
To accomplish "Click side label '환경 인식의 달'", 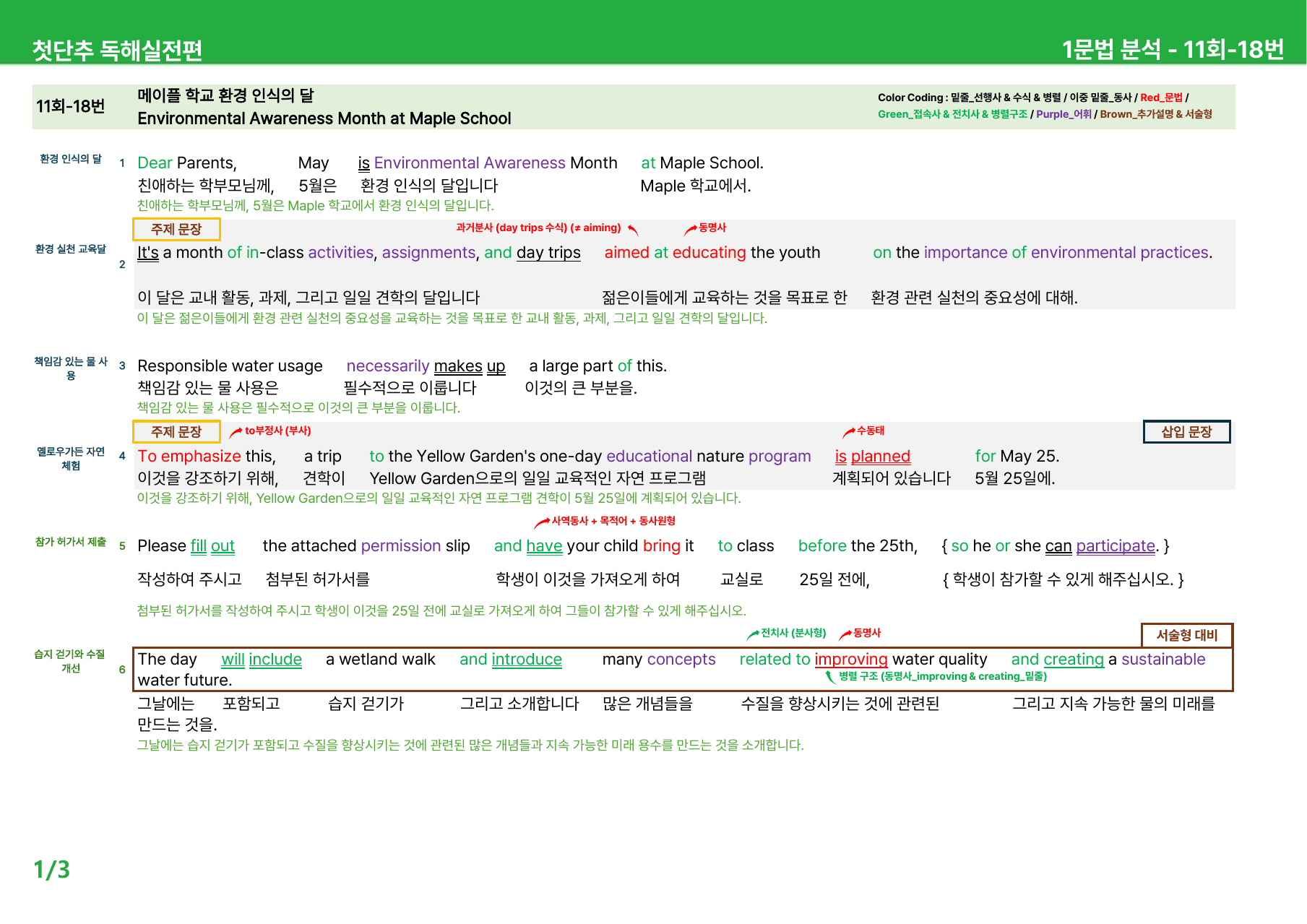I will coord(71,159).
